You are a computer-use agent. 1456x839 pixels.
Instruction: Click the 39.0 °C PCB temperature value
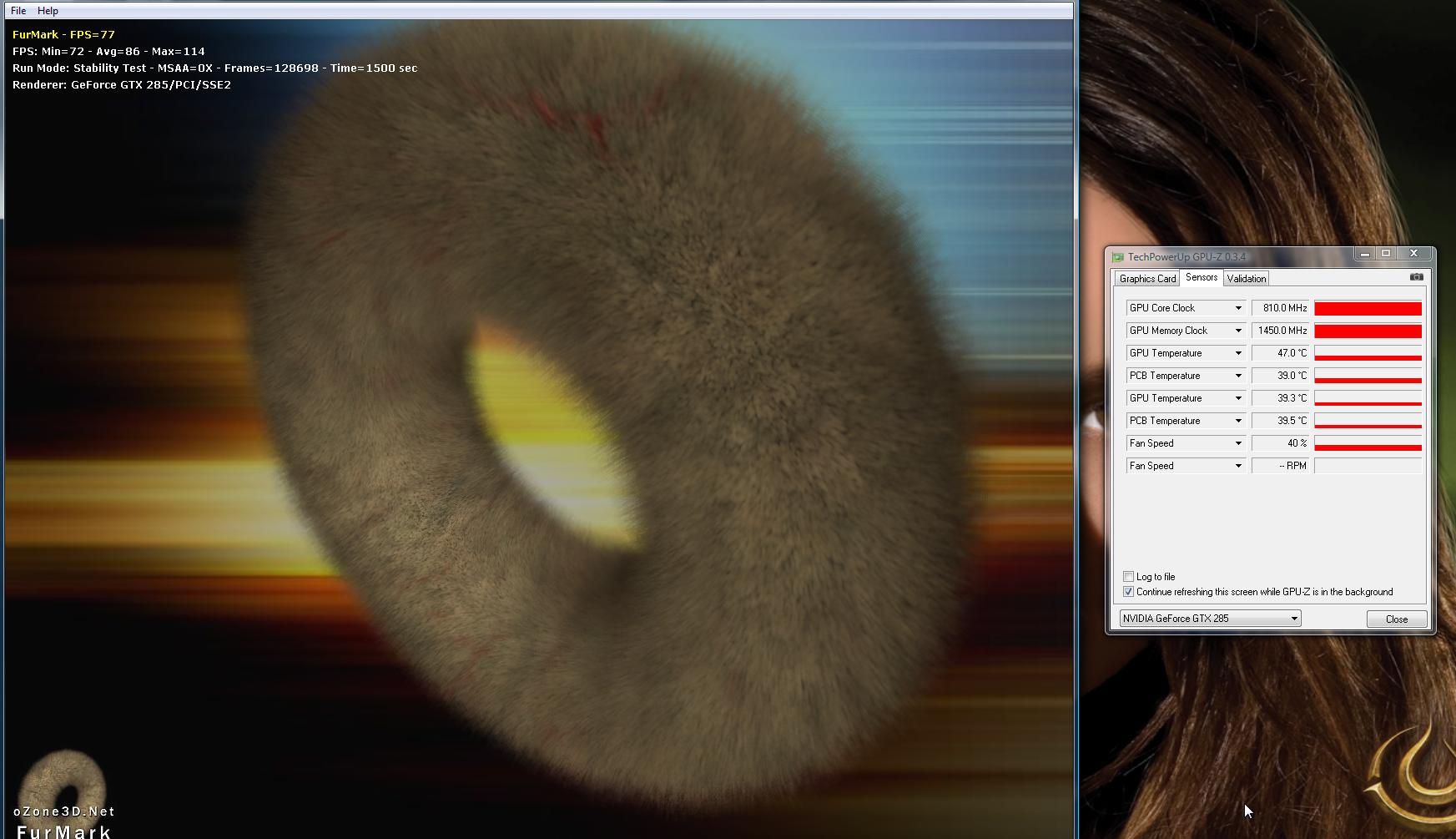tap(1281, 376)
